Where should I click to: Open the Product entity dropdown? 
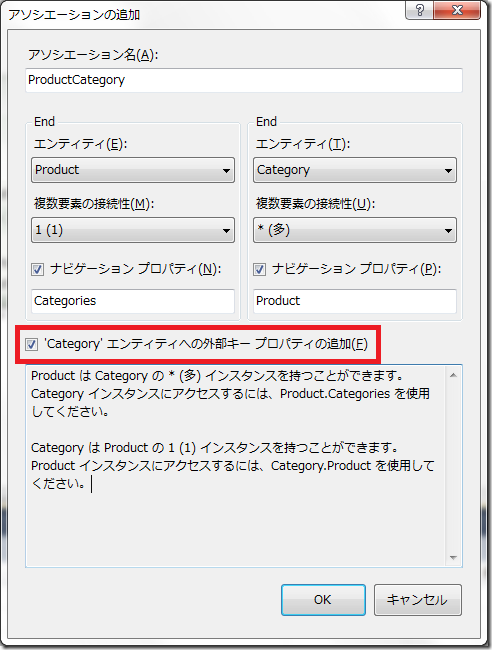click(x=133, y=170)
